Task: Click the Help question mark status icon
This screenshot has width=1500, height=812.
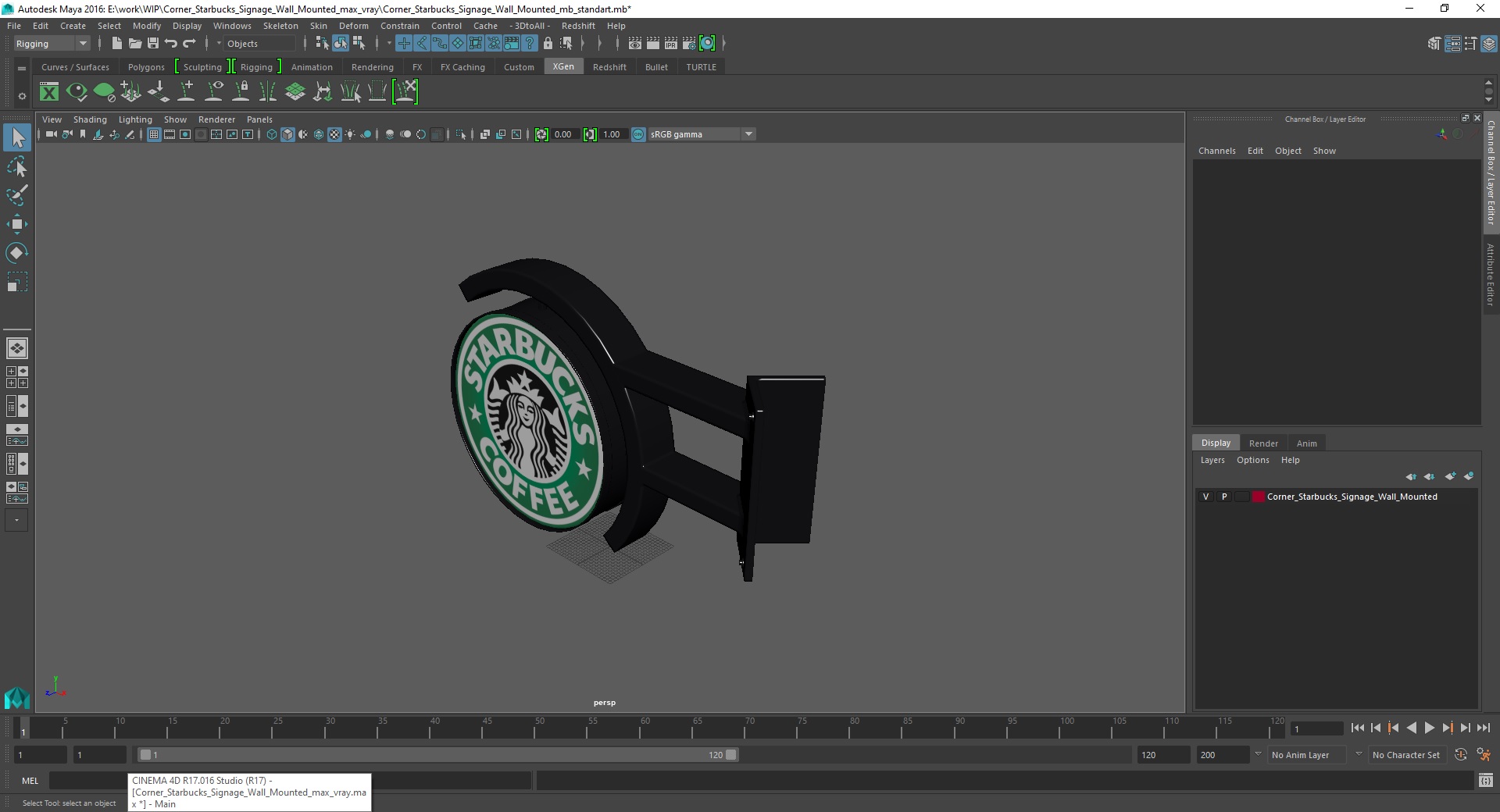Action: coord(530,44)
